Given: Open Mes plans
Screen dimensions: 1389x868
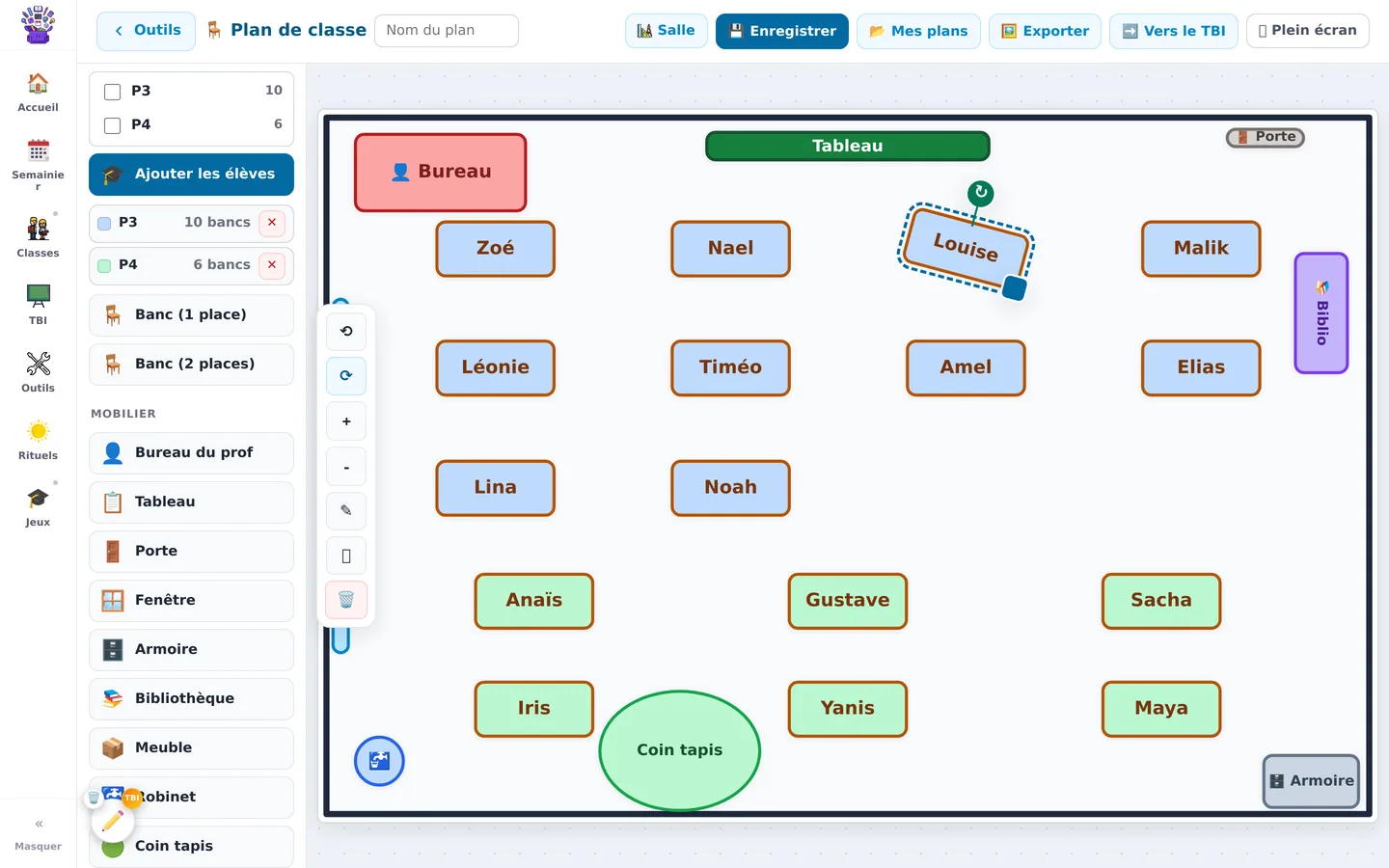Looking at the screenshot, I should tap(918, 31).
